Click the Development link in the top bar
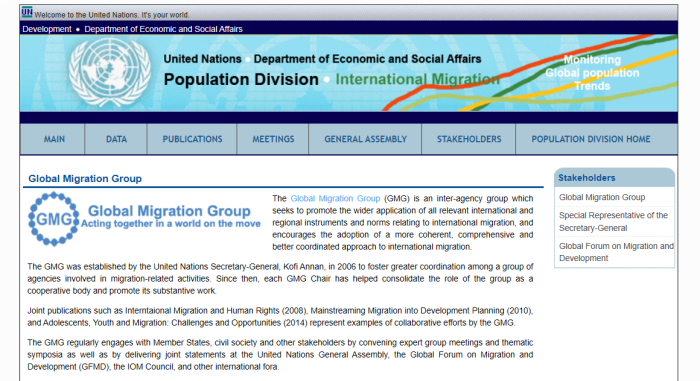This screenshot has height=381, width=700. (x=46, y=29)
